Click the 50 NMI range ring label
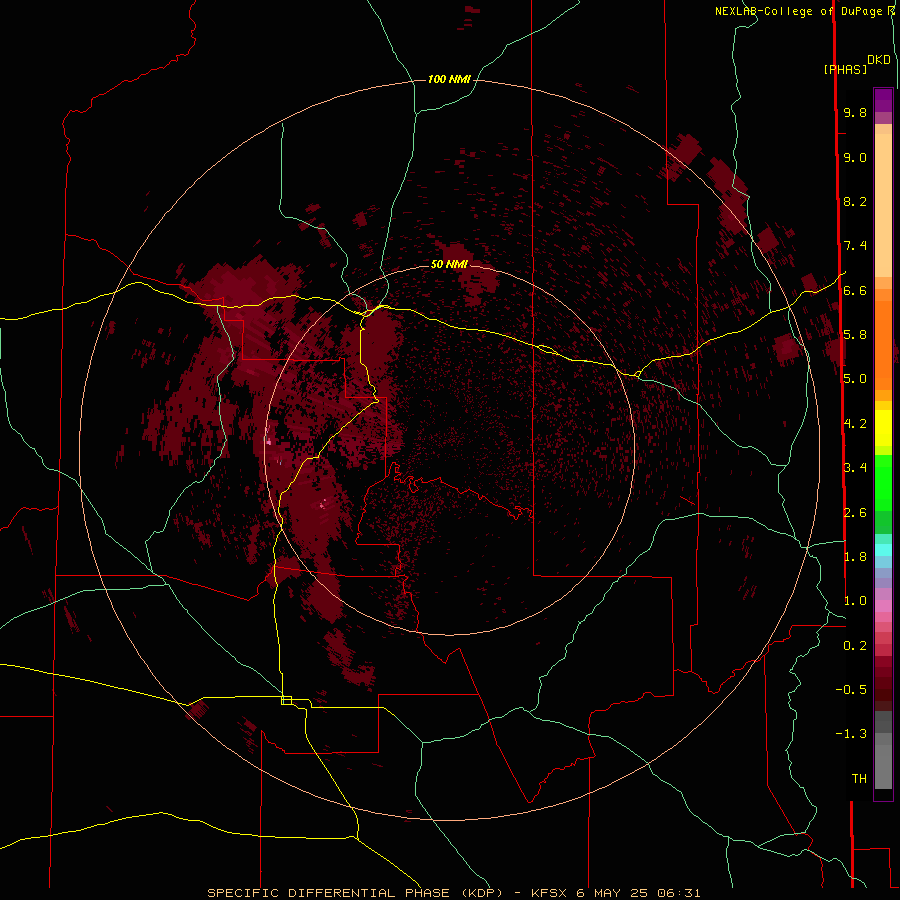The width and height of the screenshot is (900, 900). click(449, 264)
